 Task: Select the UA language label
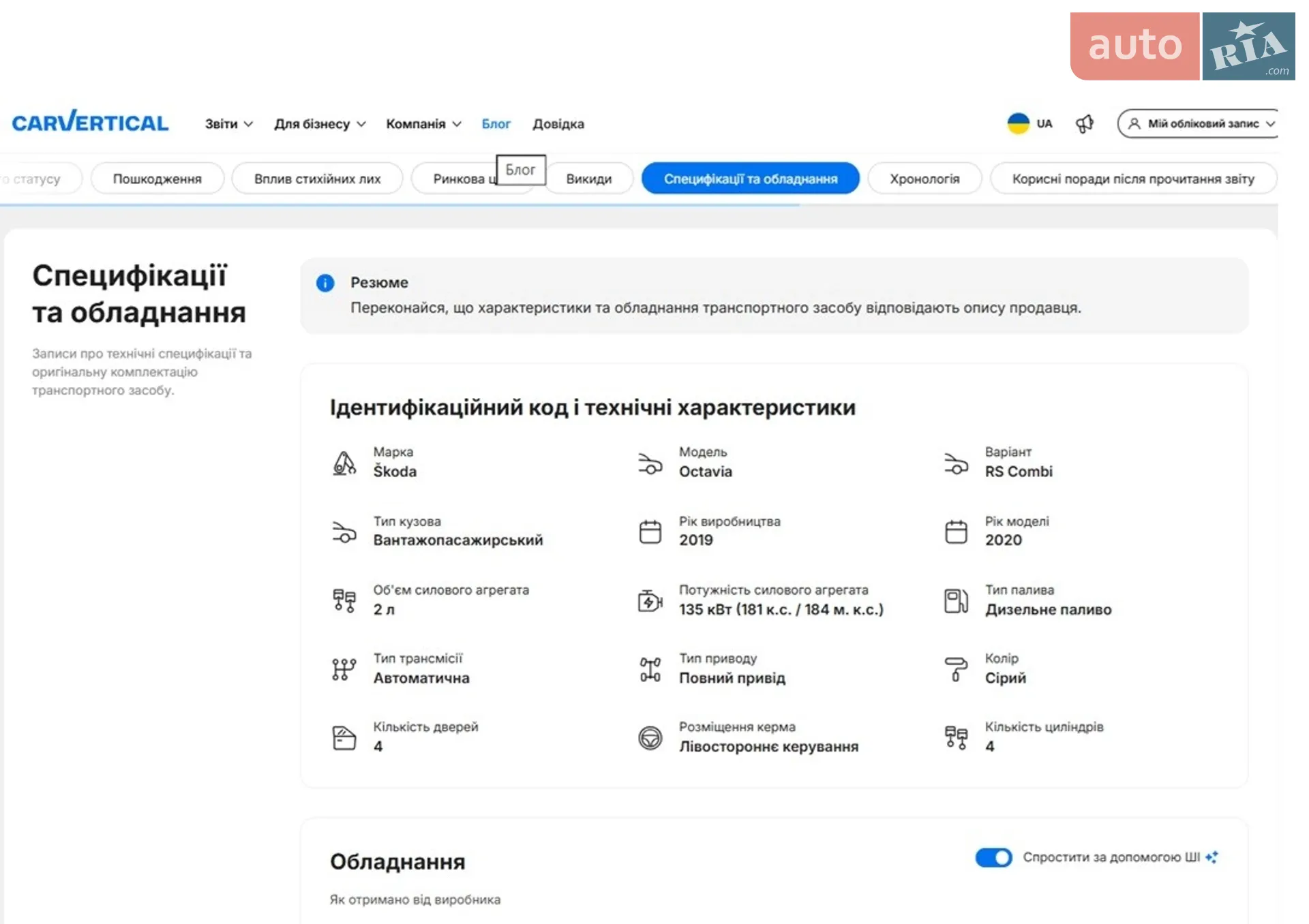(1044, 123)
